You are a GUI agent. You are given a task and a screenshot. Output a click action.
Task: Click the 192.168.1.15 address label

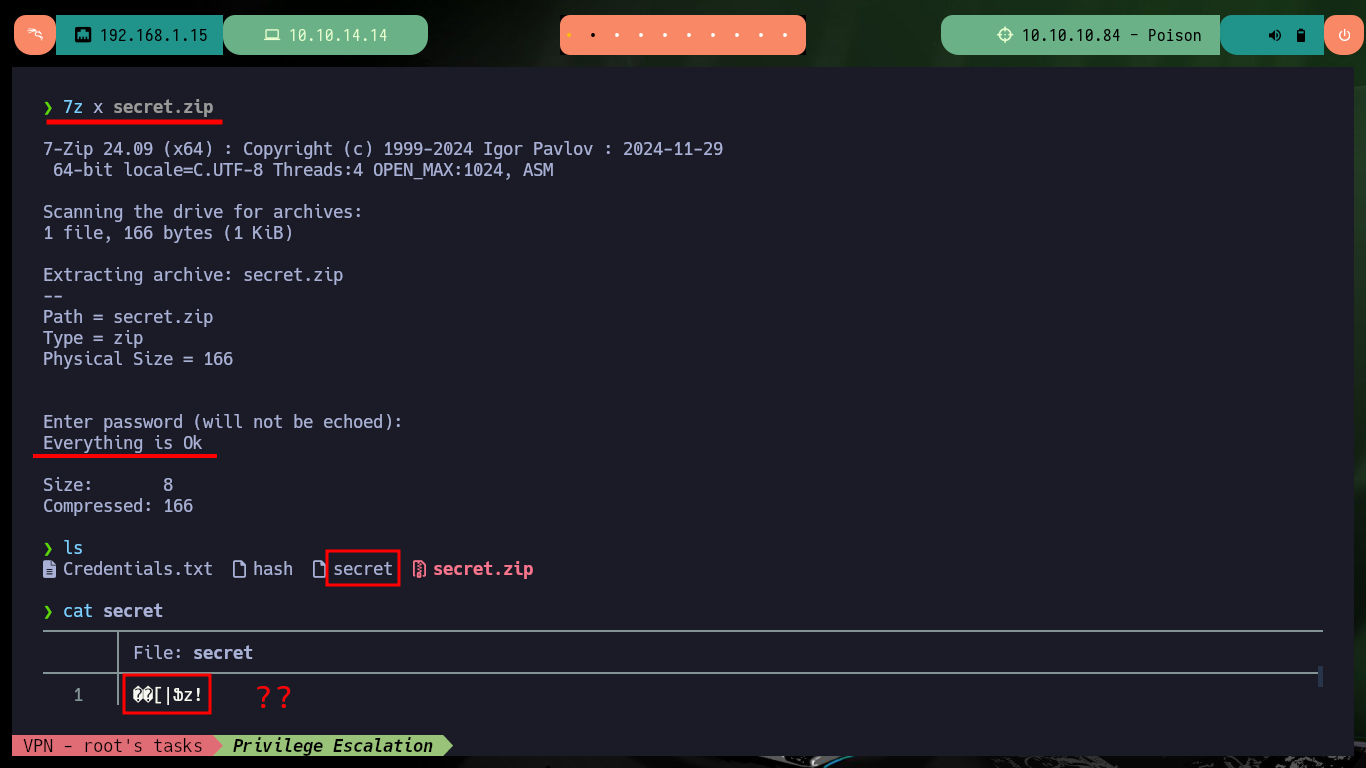154,35
